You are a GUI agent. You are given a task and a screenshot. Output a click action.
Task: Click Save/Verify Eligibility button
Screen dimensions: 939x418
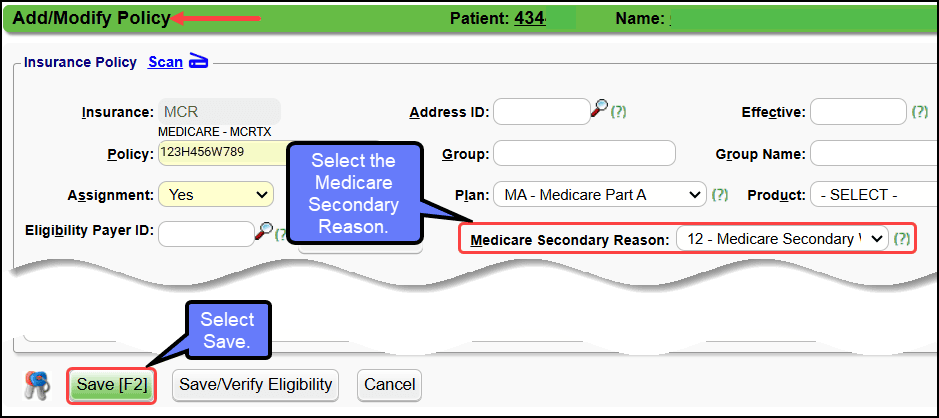pos(257,385)
